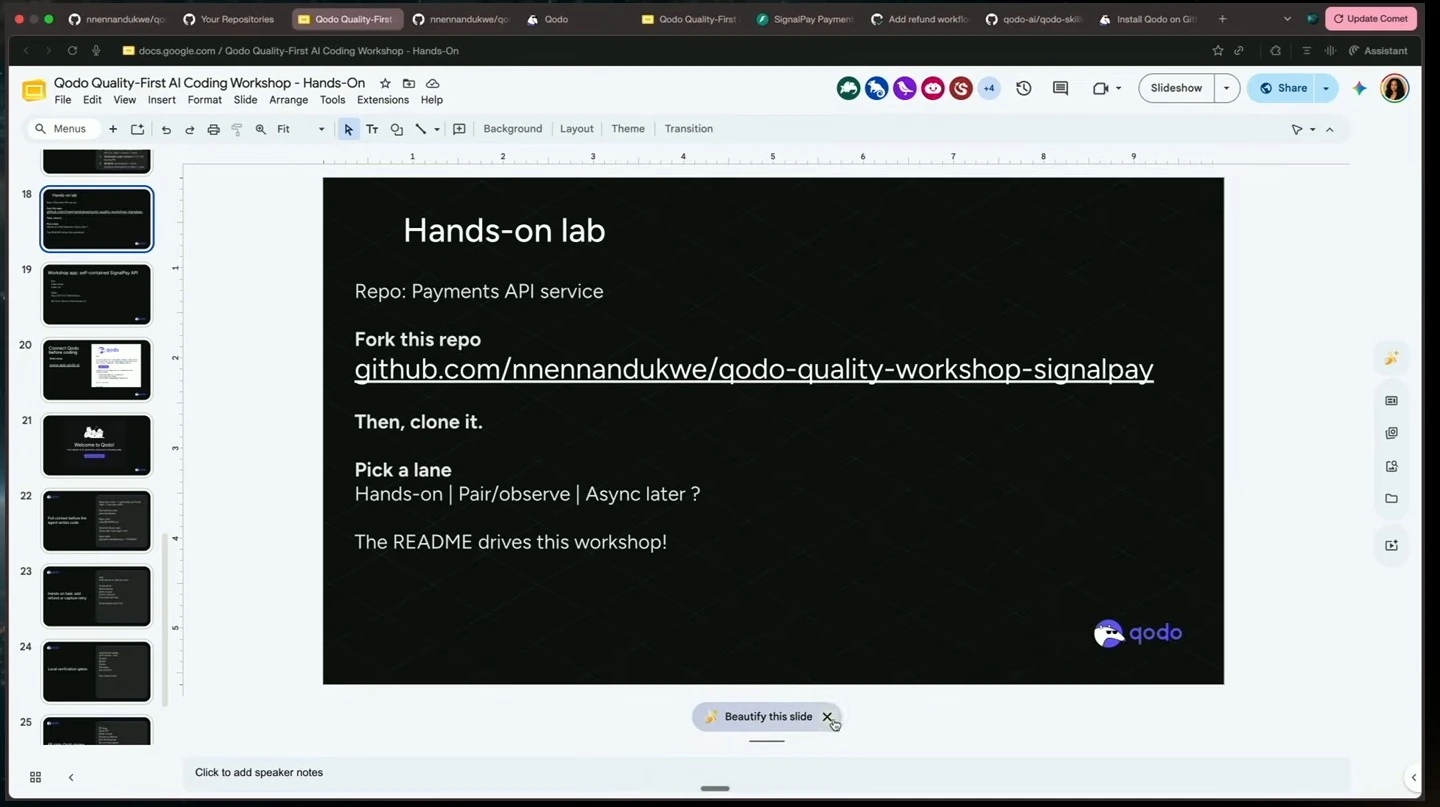Open the comment history icon
1440x807 pixels.
point(1061,88)
